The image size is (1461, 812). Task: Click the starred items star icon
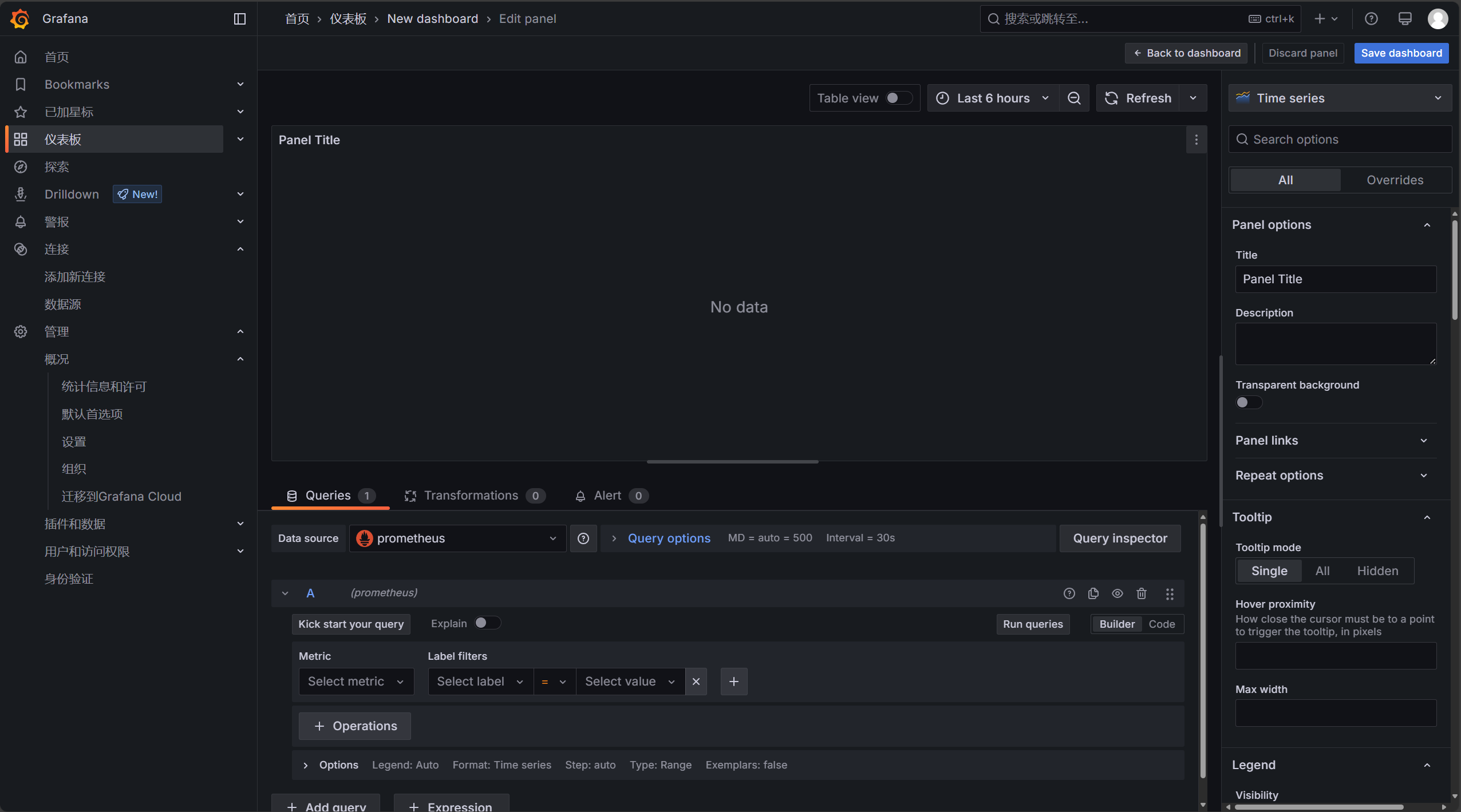tap(21, 112)
